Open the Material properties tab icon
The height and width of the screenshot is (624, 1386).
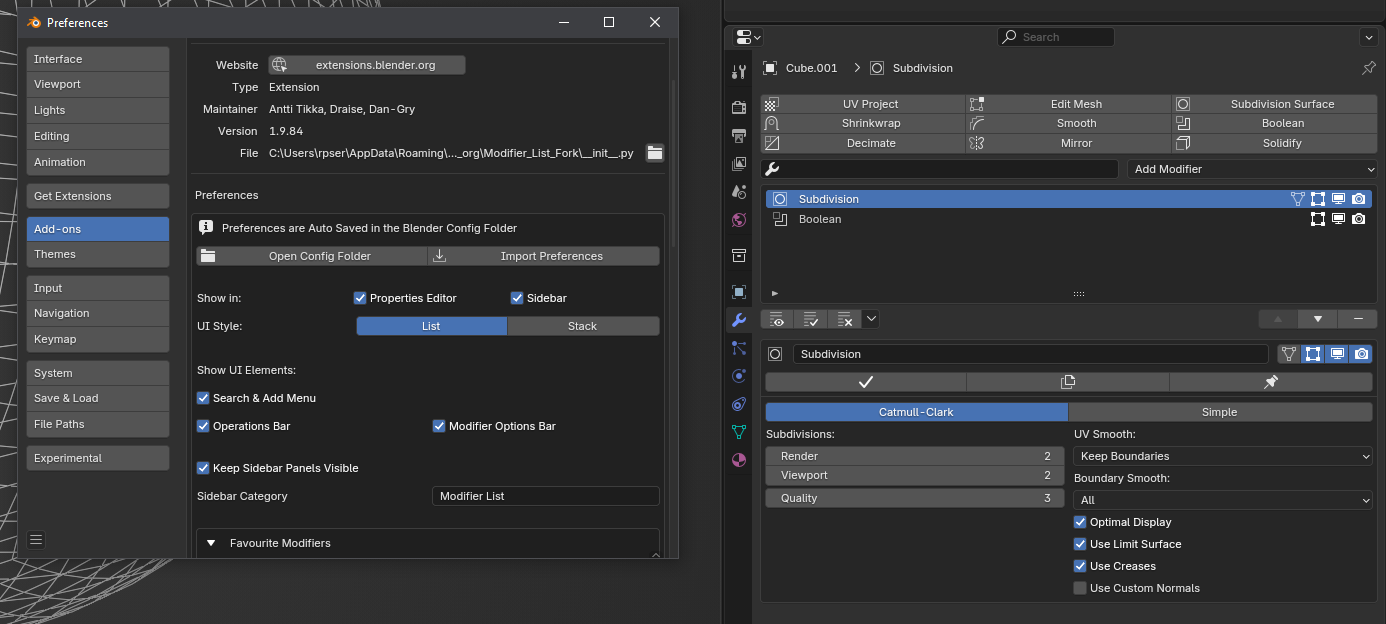(739, 460)
